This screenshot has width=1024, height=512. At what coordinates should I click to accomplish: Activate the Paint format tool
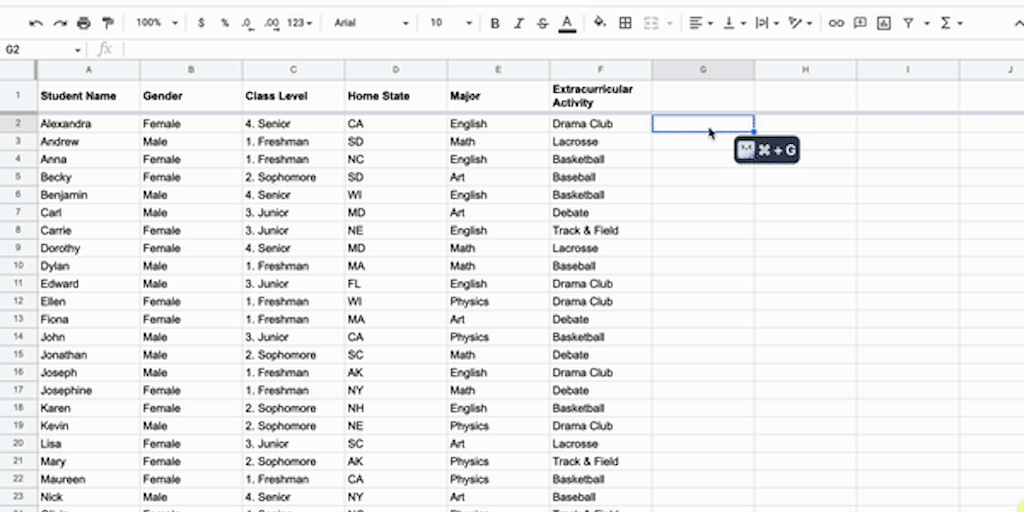point(107,23)
